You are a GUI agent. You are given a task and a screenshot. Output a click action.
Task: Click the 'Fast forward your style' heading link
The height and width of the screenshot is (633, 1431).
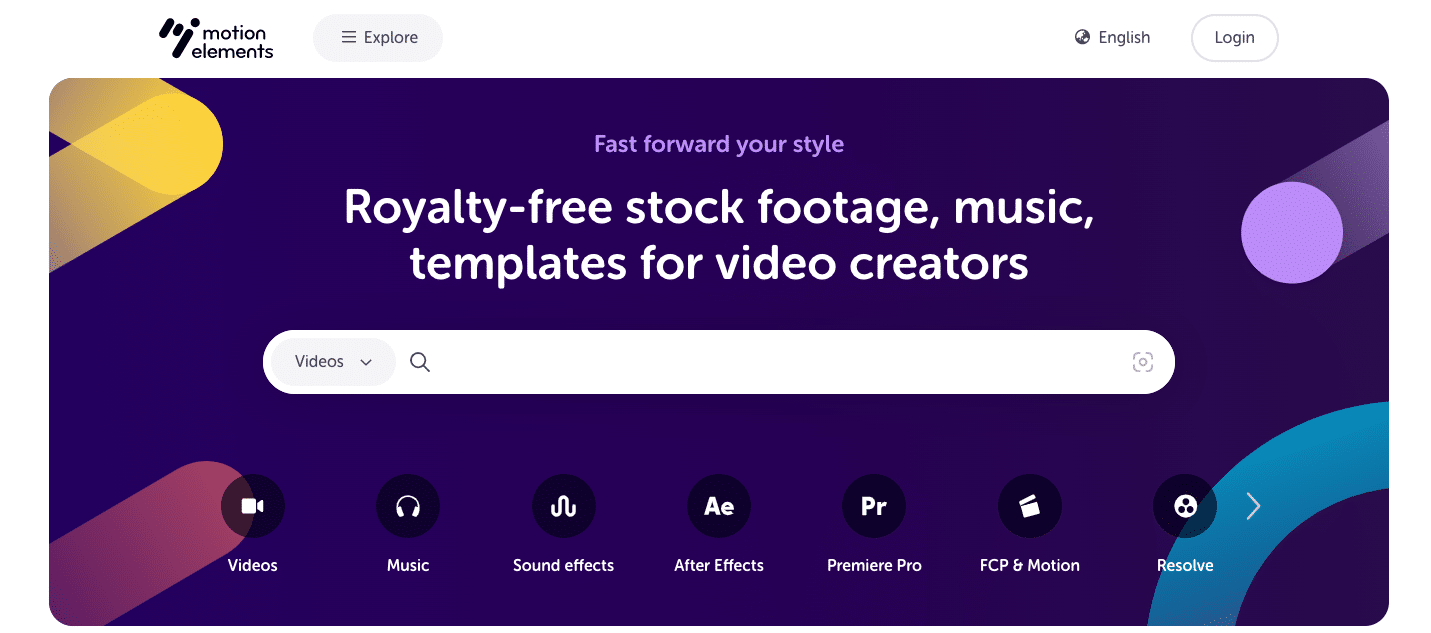click(718, 144)
